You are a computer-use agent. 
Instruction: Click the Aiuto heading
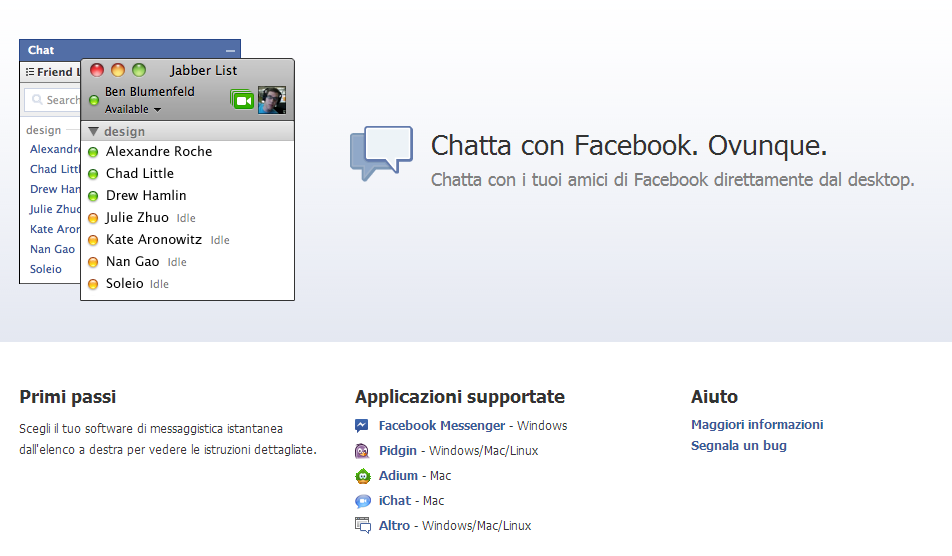(x=714, y=397)
